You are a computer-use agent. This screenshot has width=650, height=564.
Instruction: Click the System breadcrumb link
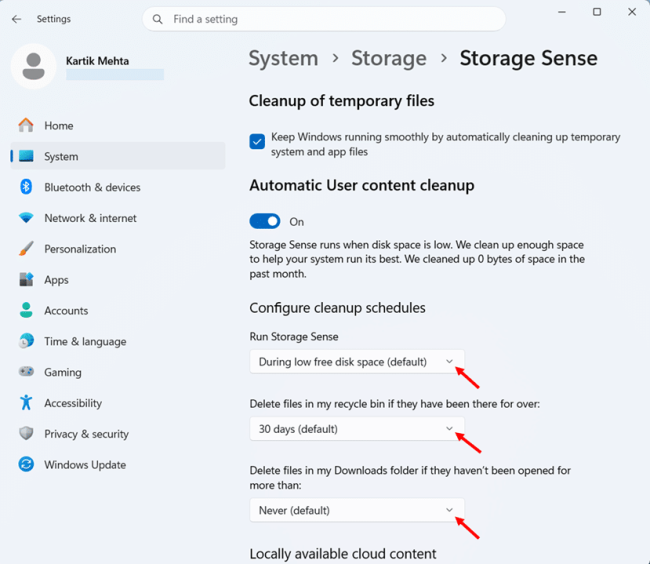click(284, 58)
